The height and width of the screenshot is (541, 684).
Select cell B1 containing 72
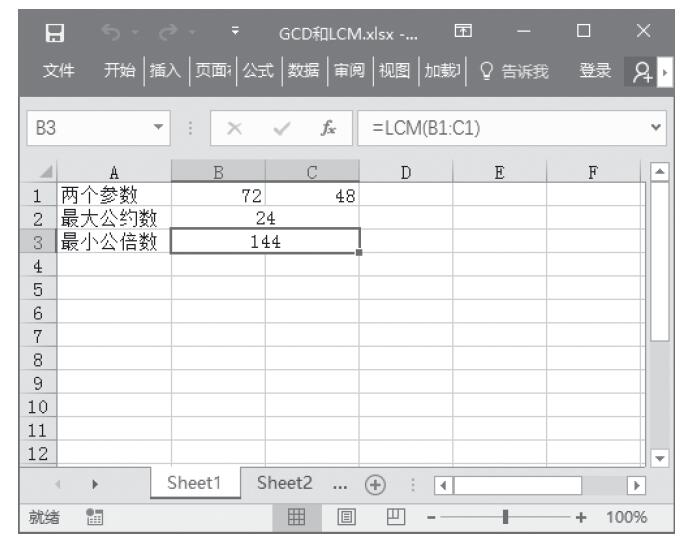click(x=218, y=197)
